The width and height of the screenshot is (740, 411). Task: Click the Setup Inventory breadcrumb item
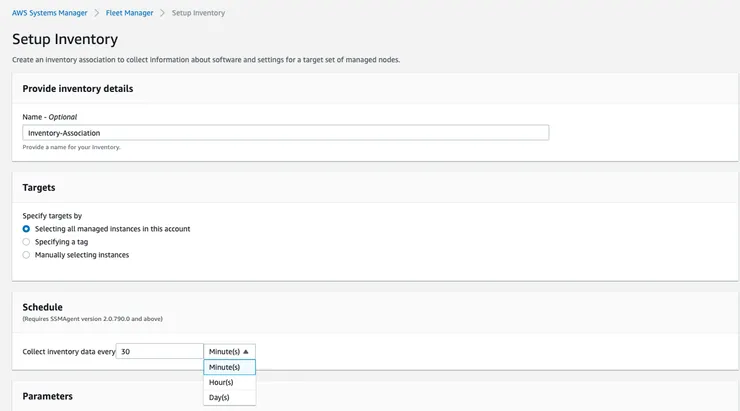(x=198, y=13)
